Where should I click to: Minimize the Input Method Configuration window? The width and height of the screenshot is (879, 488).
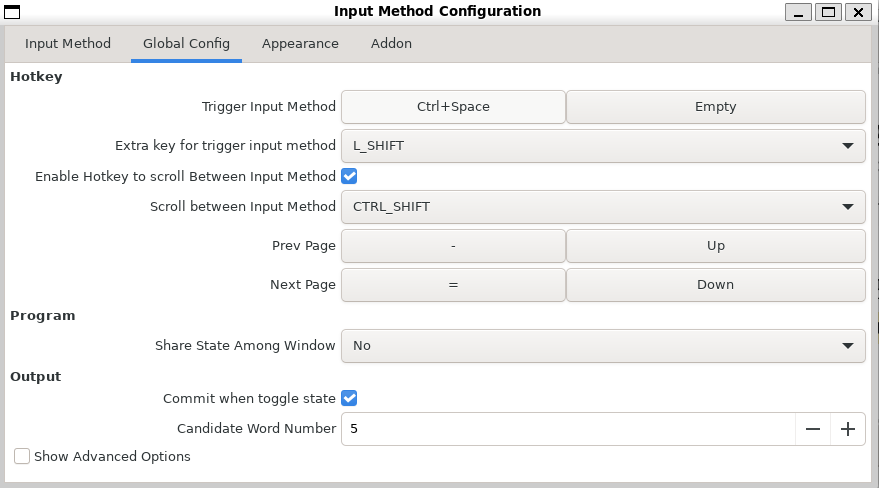coord(798,12)
